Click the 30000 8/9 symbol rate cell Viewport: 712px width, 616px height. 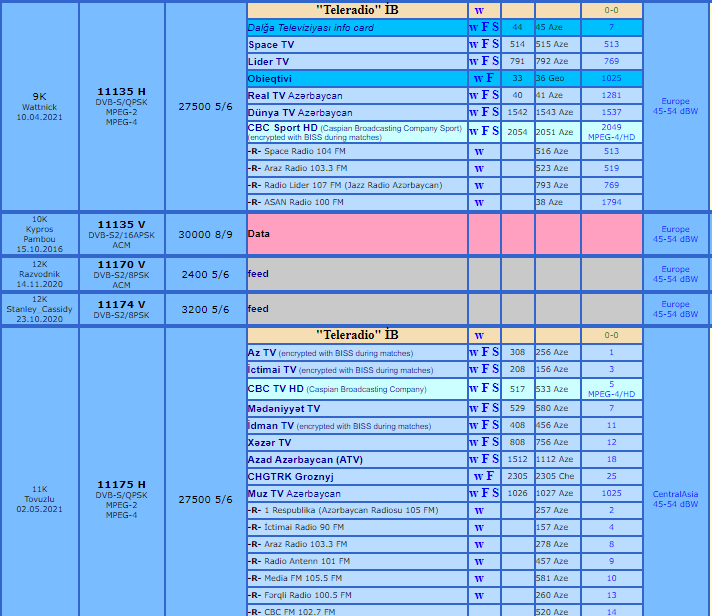[x=206, y=234]
